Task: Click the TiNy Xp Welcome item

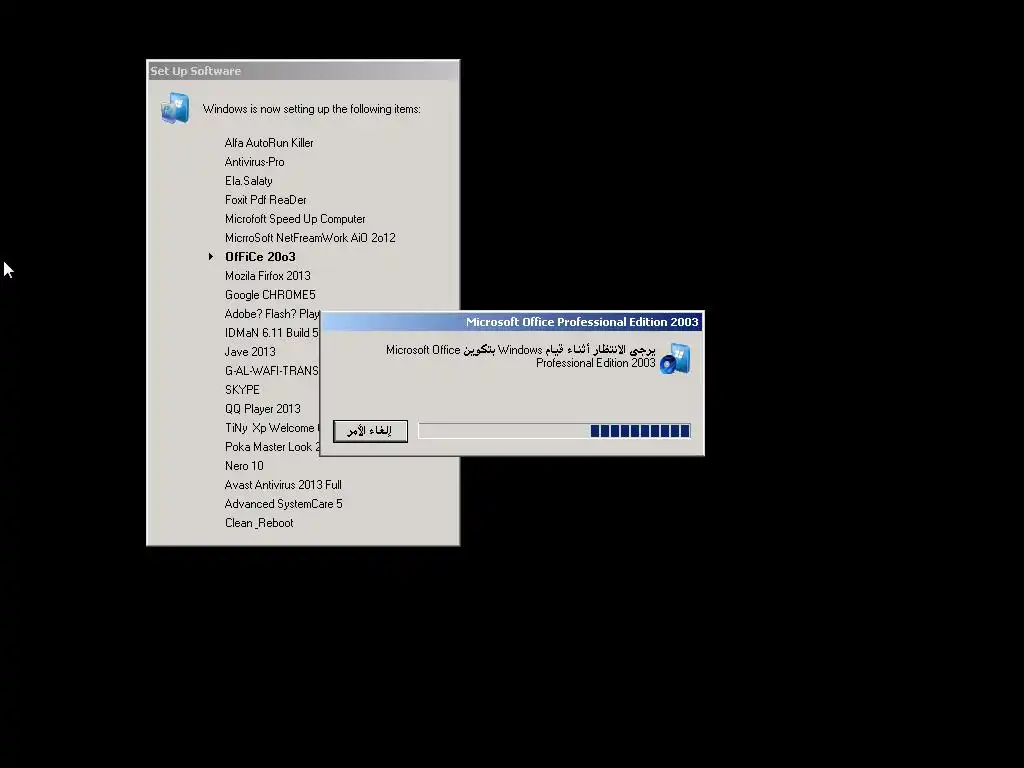Action: click(272, 428)
